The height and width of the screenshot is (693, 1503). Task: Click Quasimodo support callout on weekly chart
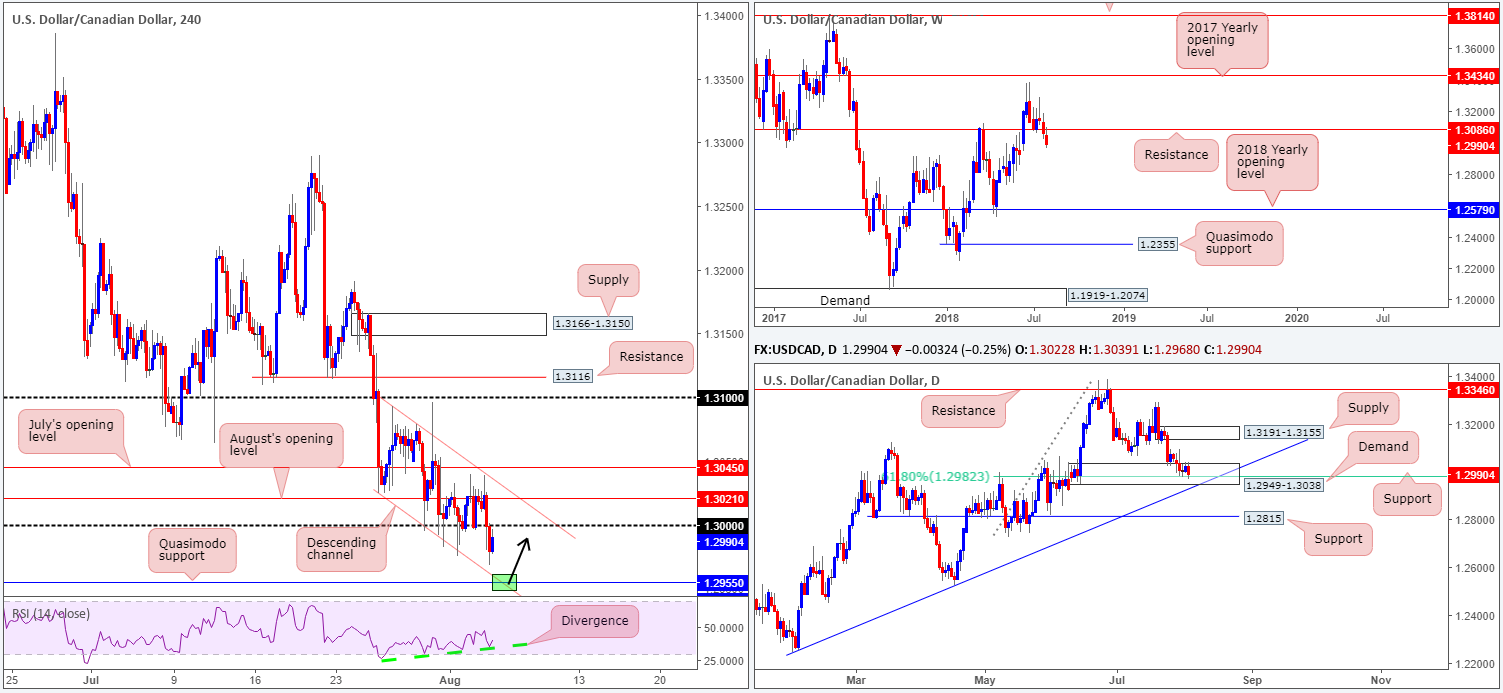click(1239, 243)
